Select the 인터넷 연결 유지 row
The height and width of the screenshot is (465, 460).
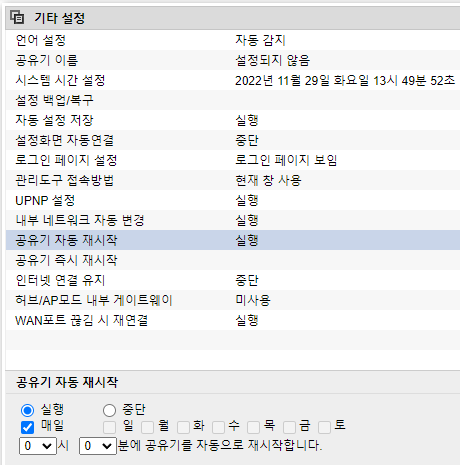pyautogui.click(x=233, y=280)
